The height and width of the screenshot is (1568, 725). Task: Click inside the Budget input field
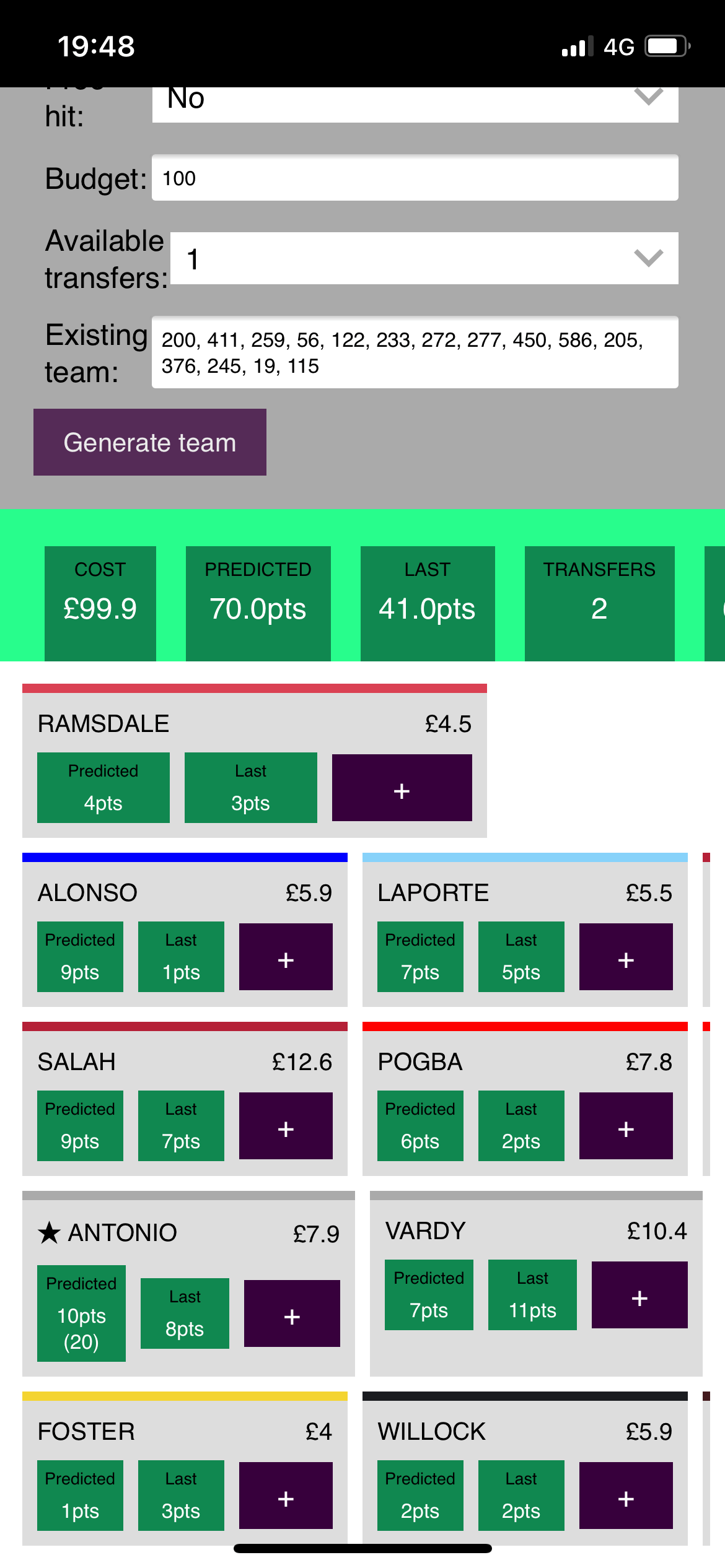(415, 178)
